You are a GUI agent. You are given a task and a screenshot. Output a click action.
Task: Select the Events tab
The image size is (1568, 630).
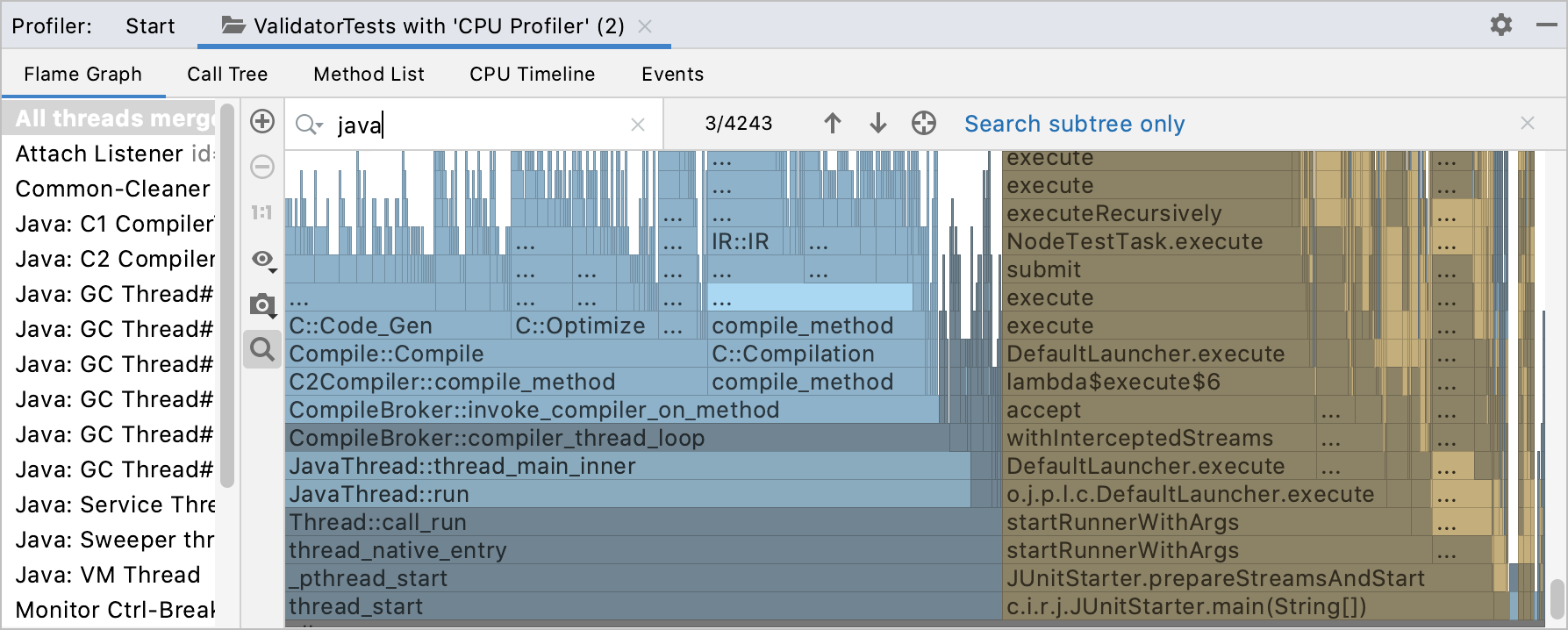pyautogui.click(x=672, y=74)
